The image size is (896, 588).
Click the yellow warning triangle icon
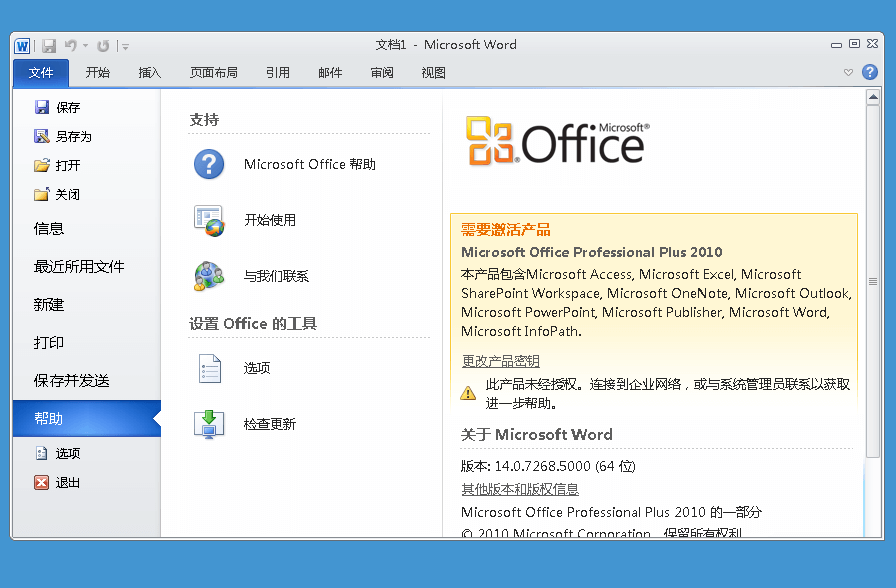468,393
